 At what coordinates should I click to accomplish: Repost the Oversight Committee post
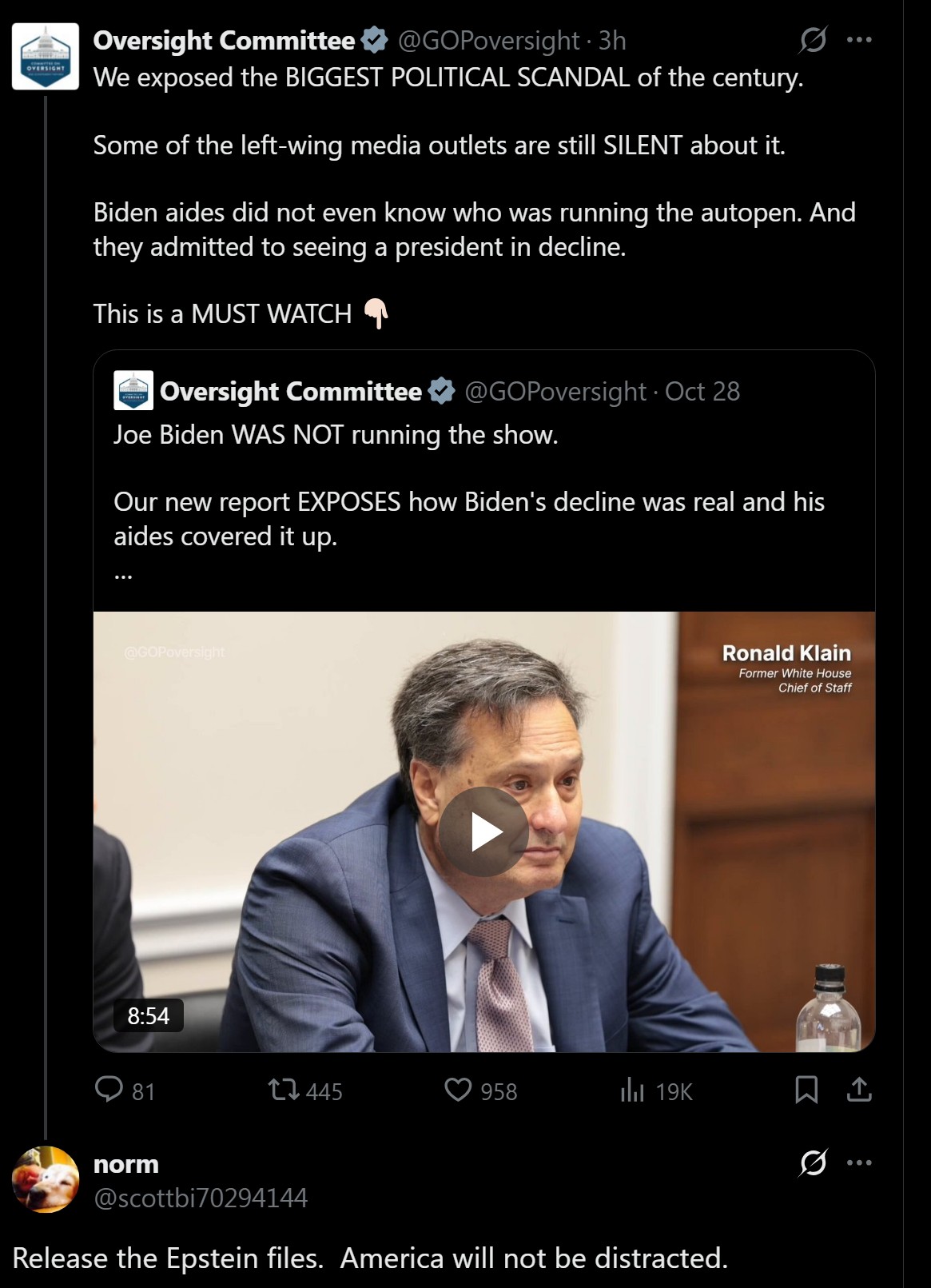click(x=283, y=1090)
